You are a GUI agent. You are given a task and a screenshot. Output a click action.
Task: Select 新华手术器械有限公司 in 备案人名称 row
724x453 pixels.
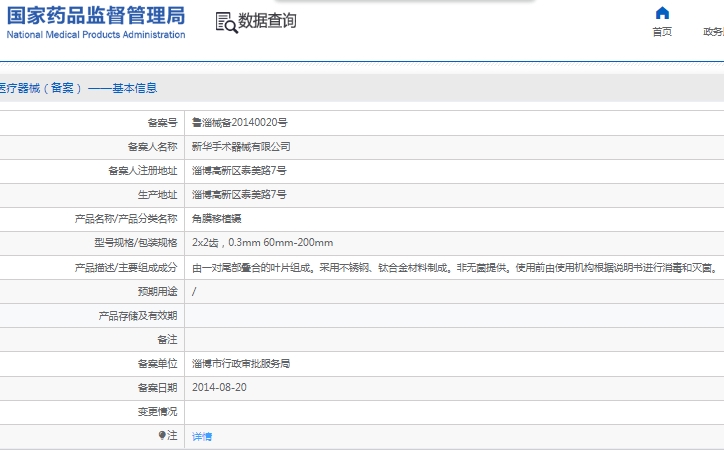(x=241, y=146)
